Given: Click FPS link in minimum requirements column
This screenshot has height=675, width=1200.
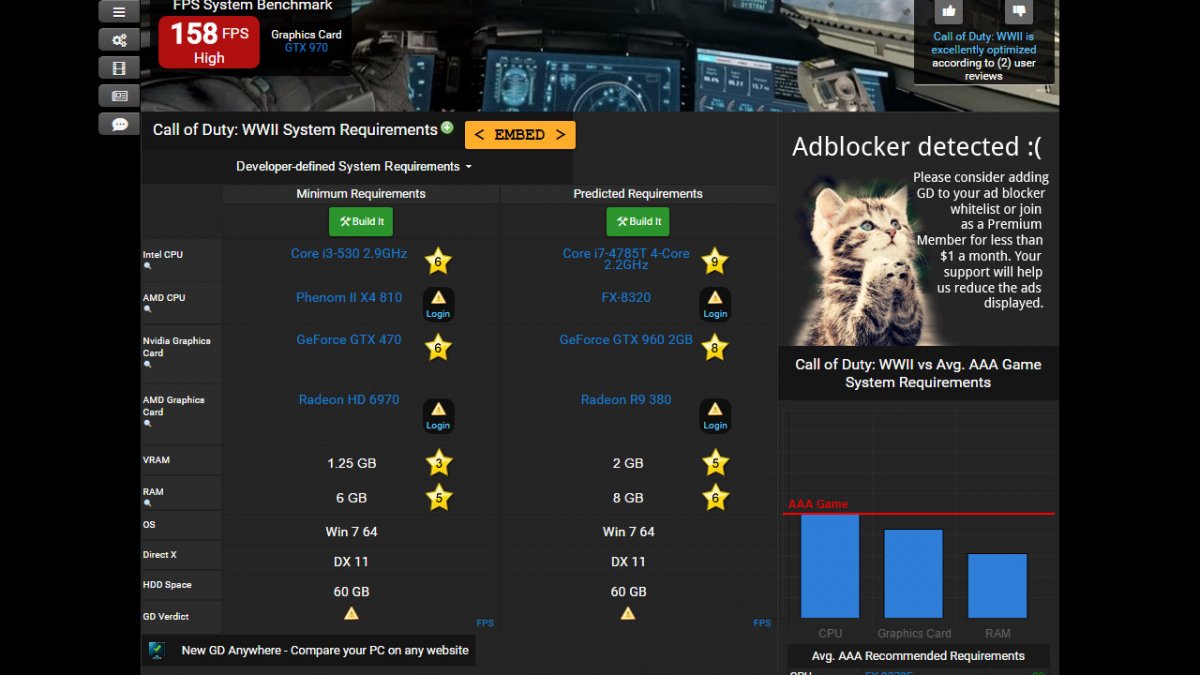Looking at the screenshot, I should [x=485, y=623].
